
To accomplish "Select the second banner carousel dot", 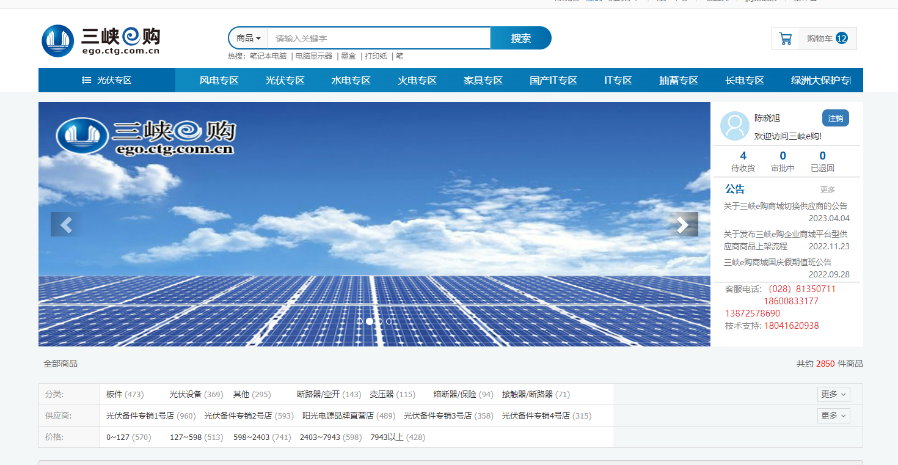I will (x=369, y=321).
